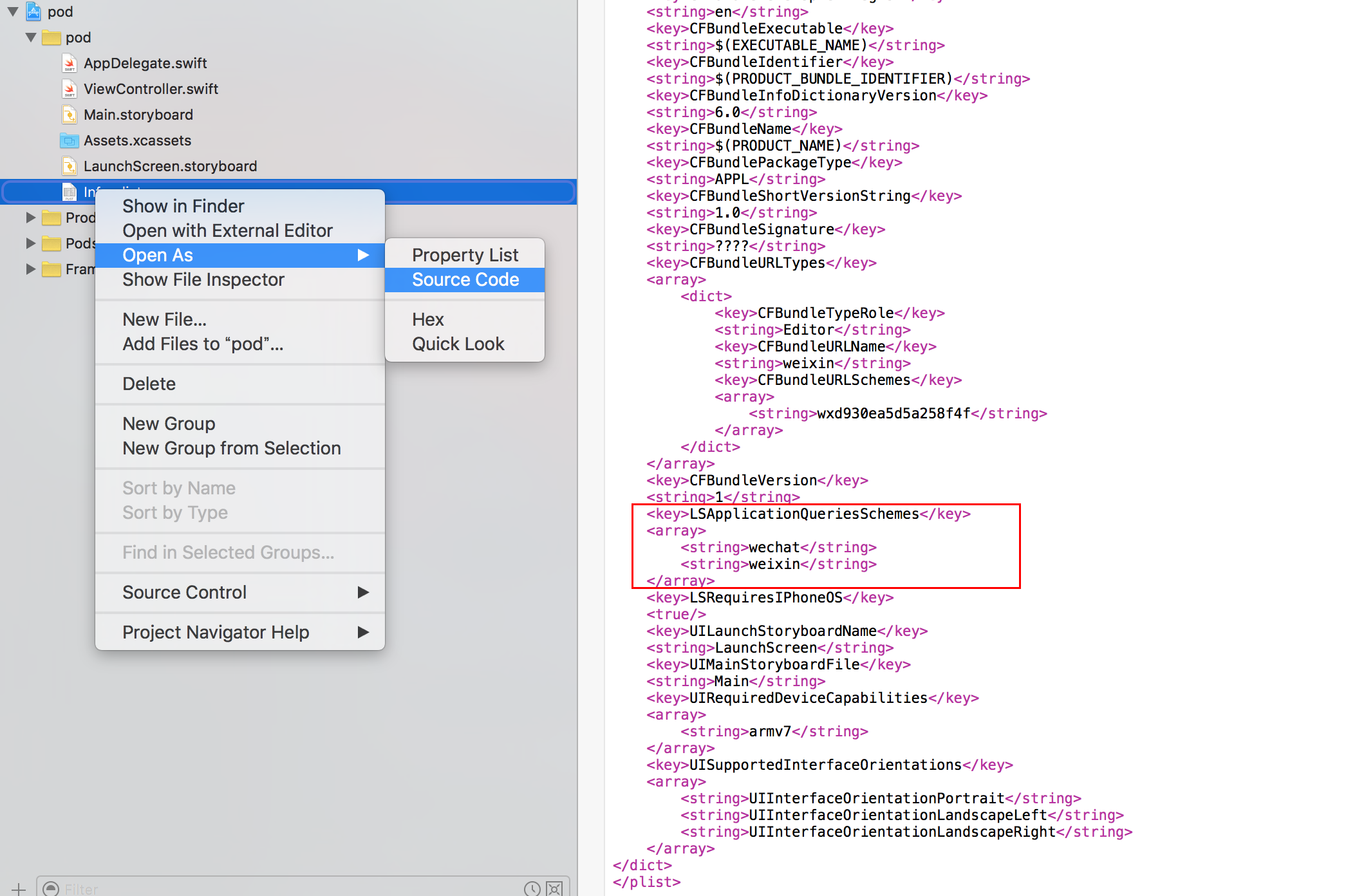Viewport: 1366px width, 896px height.
Task: Open LaunchScreen.storyboard file
Action: coord(170,166)
